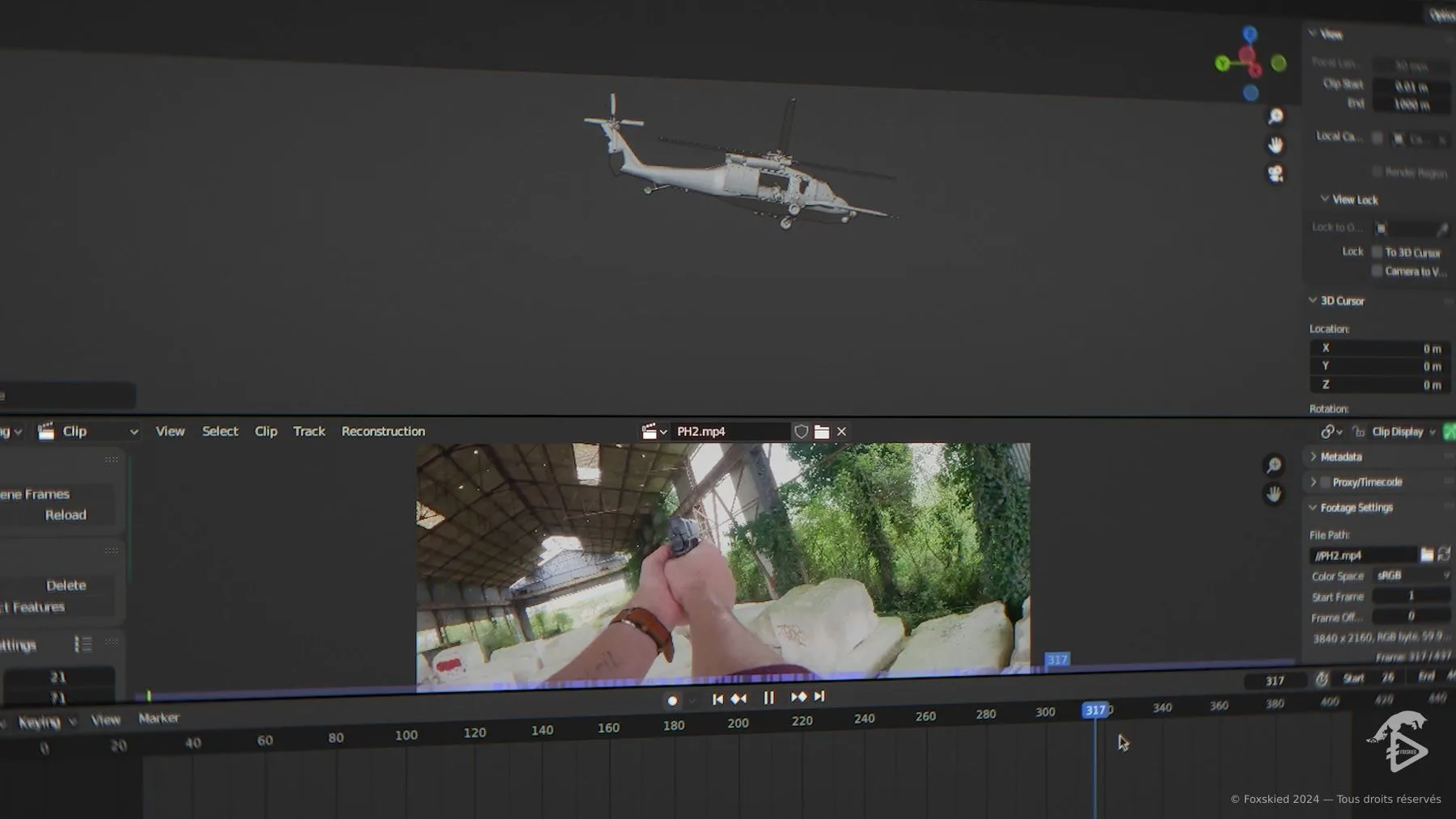Toggle Local Camera checkbox
Screen dimensions: 1456x819
pyautogui.click(x=1378, y=138)
